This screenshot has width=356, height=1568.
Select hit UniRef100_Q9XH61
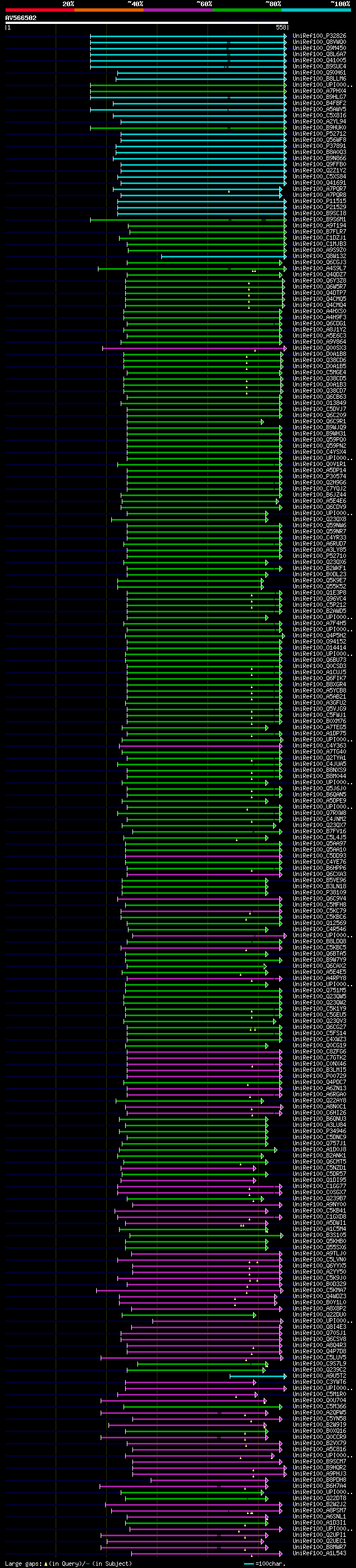[319, 72]
